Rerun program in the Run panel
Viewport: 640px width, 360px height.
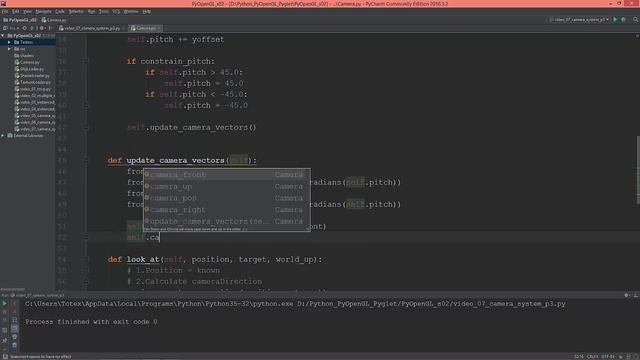4,304
